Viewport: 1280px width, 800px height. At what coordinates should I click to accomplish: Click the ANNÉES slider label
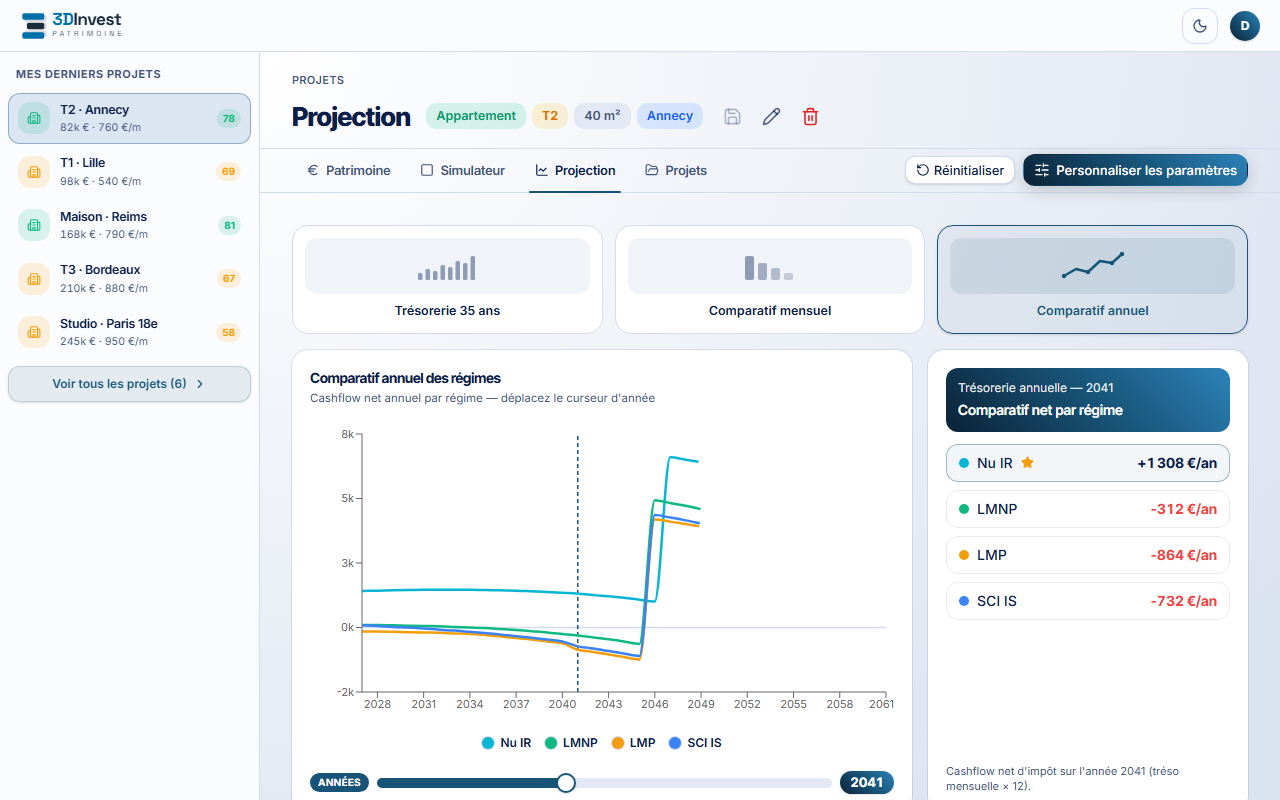click(339, 783)
